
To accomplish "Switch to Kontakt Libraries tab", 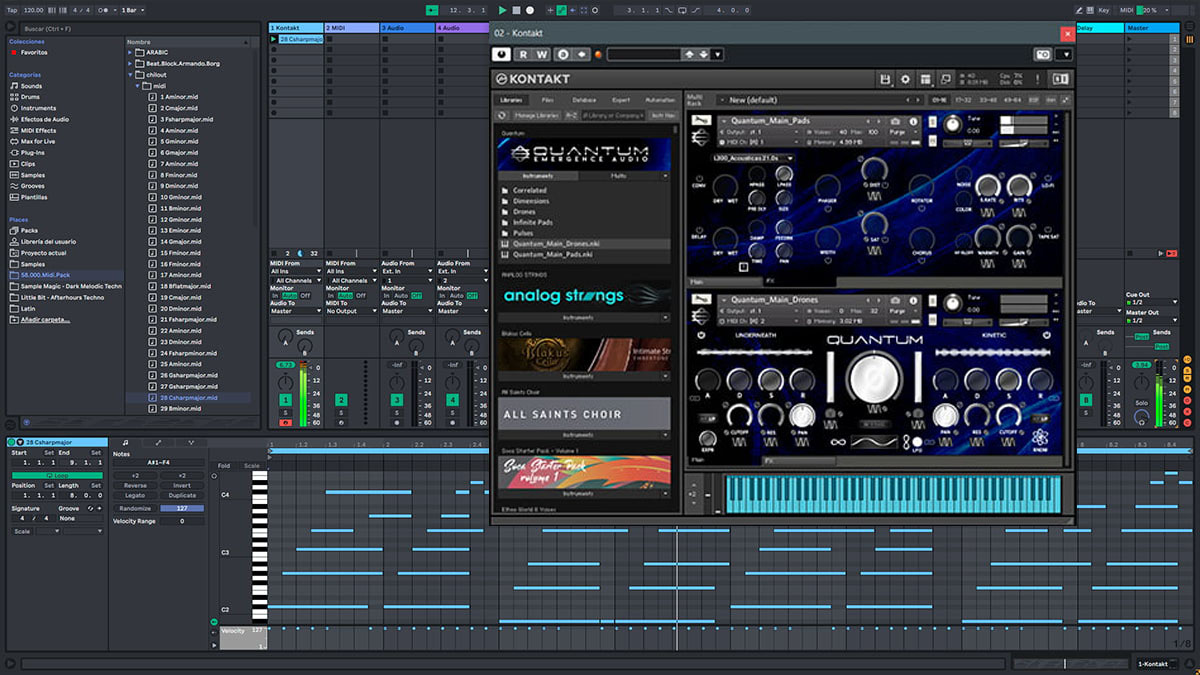I will pos(511,100).
